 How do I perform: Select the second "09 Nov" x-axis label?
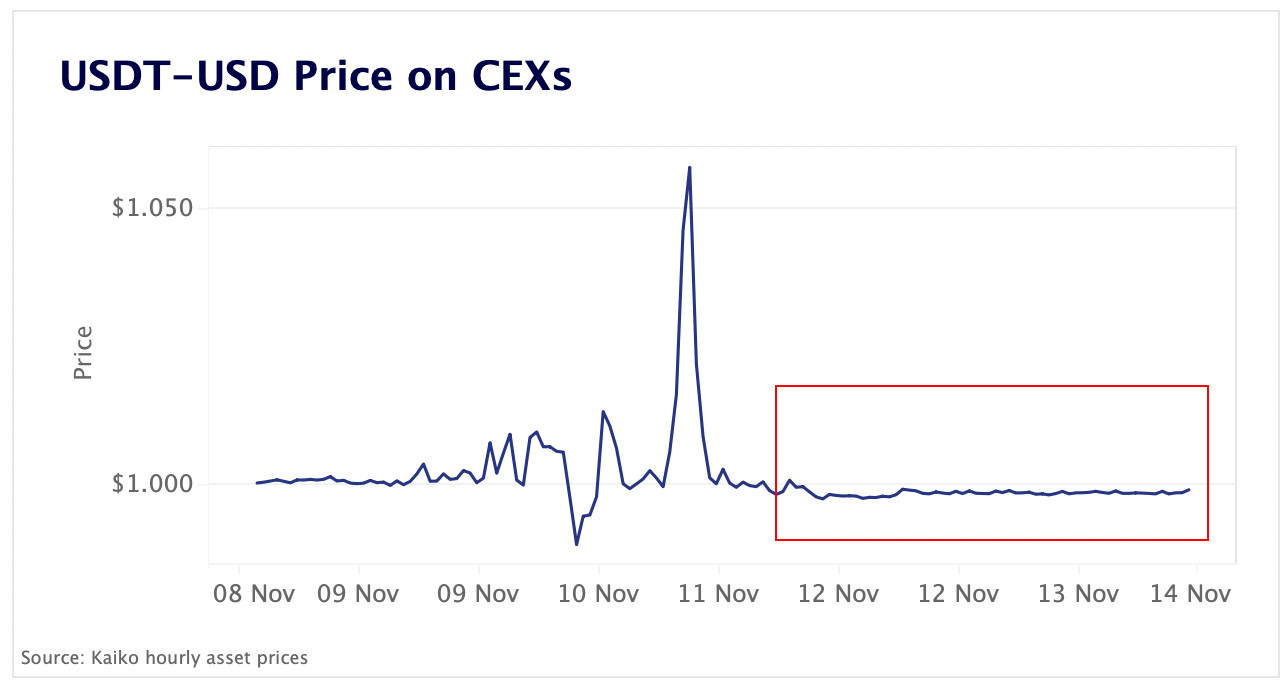pos(478,594)
